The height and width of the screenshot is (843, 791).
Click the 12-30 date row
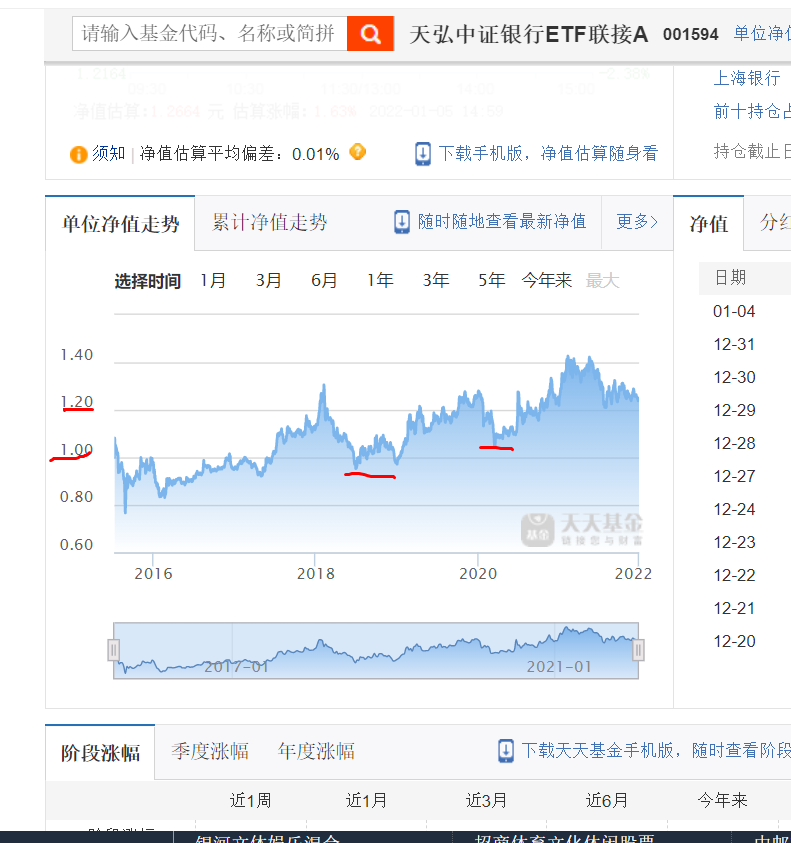(734, 377)
